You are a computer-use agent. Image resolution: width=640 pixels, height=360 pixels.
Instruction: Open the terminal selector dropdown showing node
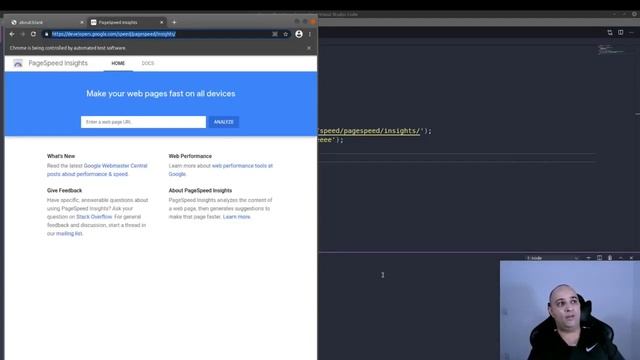click(x=553, y=258)
